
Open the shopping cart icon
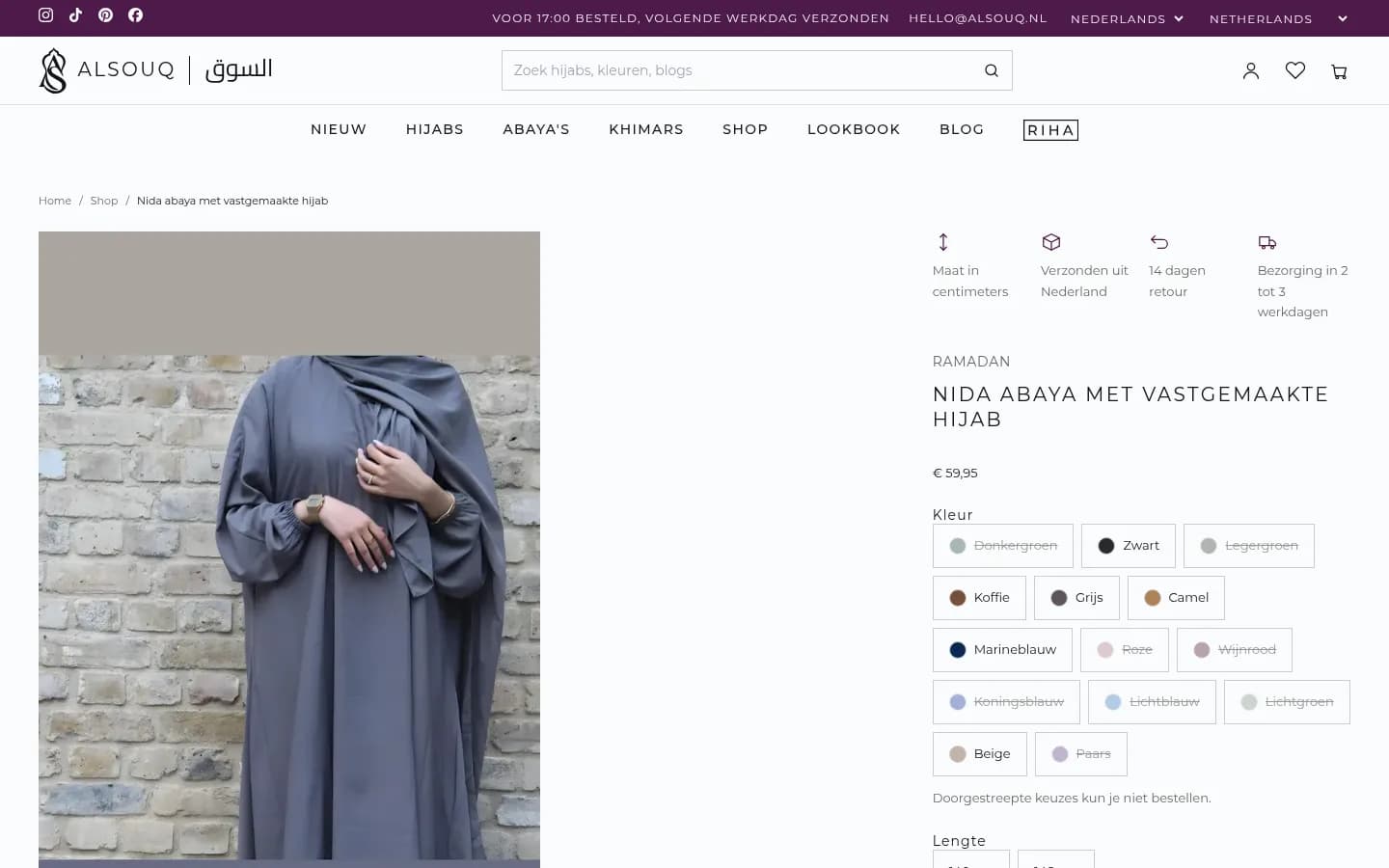point(1339,70)
